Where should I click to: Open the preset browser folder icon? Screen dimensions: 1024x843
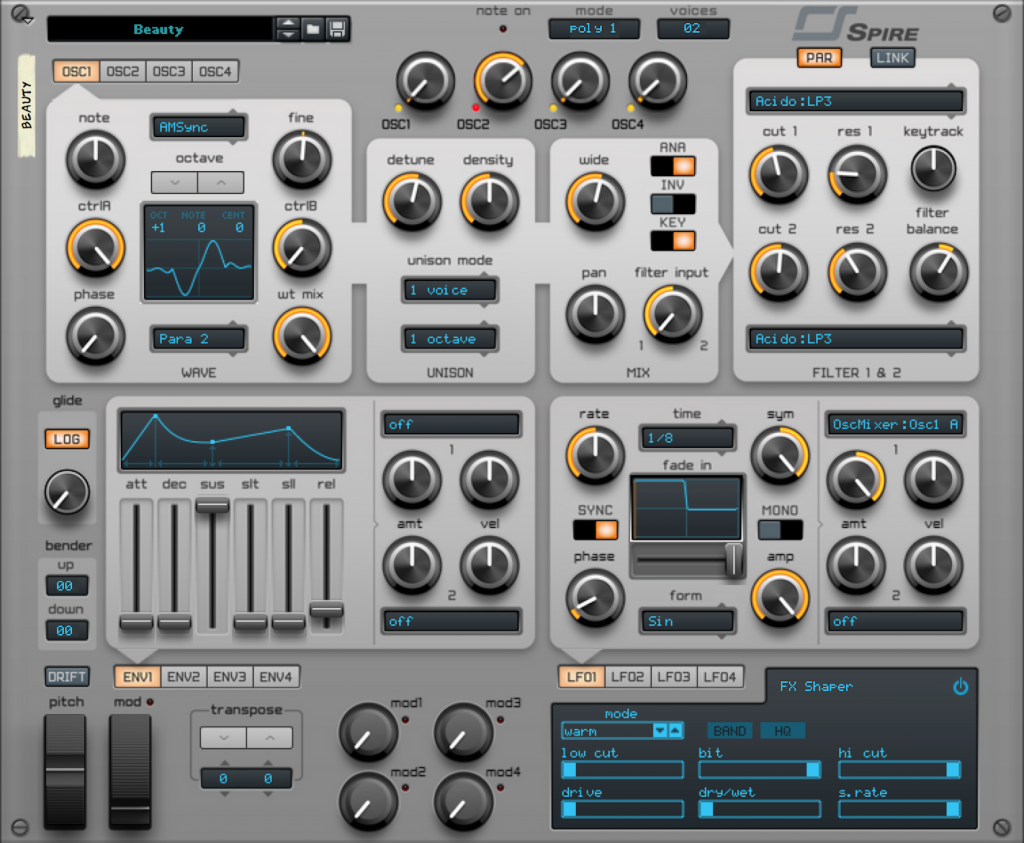tap(313, 29)
